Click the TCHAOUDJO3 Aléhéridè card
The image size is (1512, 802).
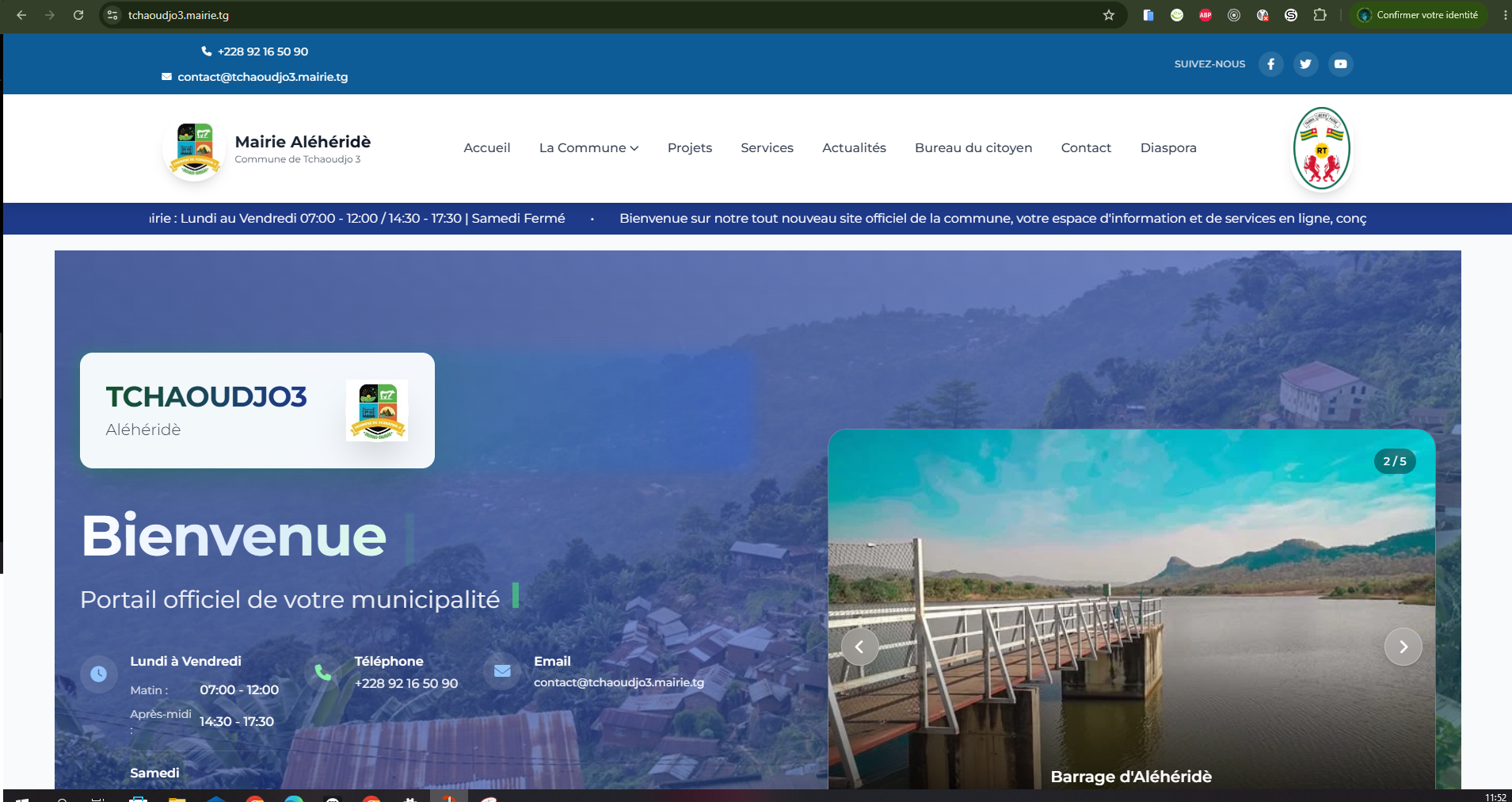[x=257, y=411]
